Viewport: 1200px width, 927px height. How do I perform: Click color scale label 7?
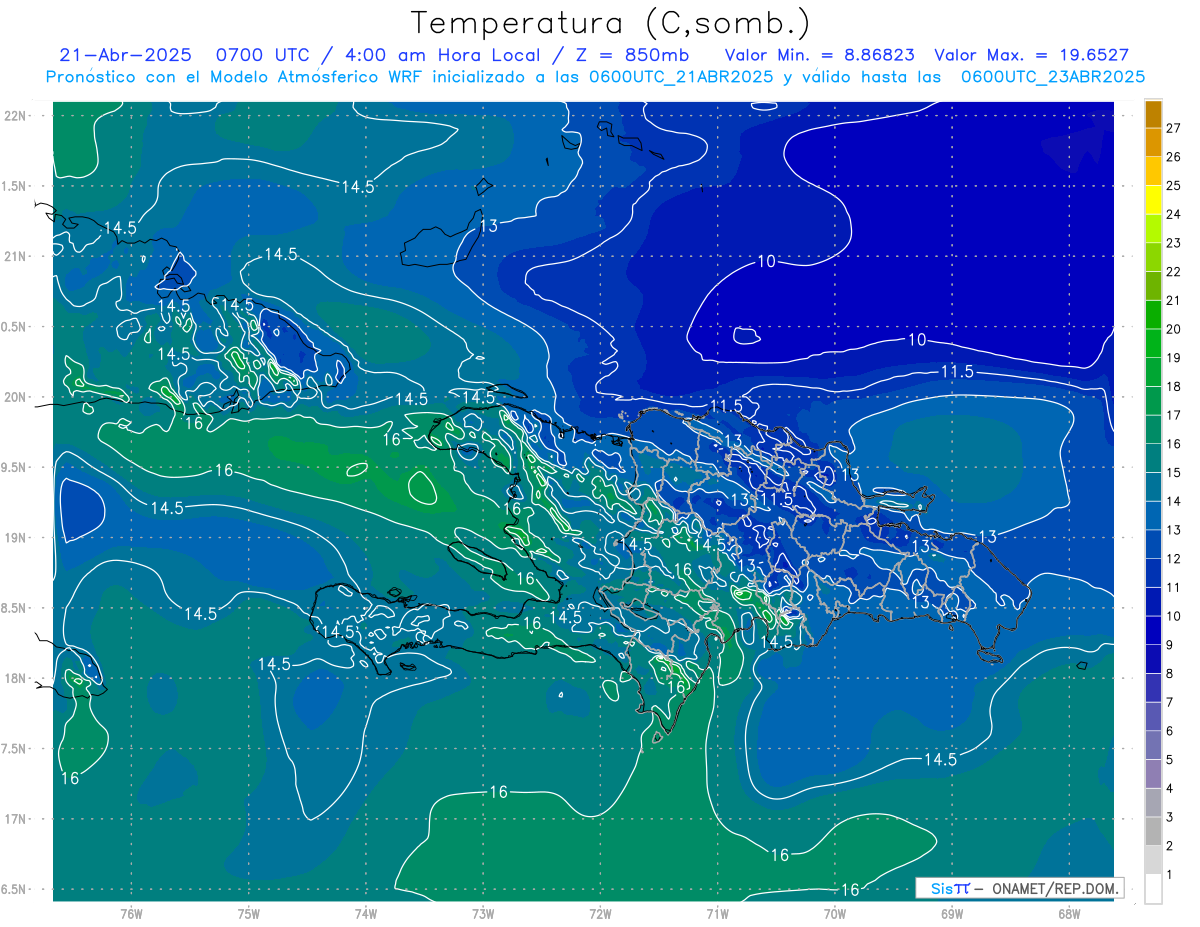pos(1171,703)
